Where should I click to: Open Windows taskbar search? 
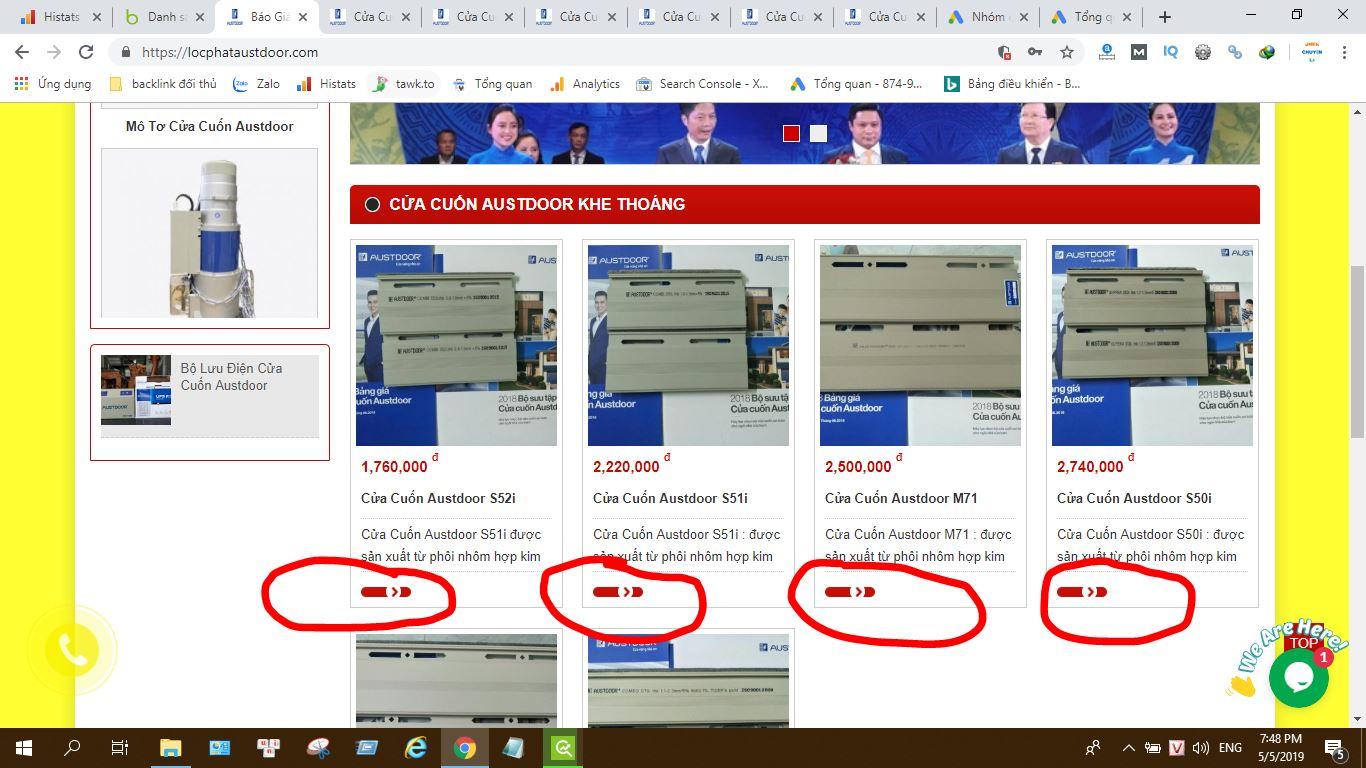click(72, 748)
